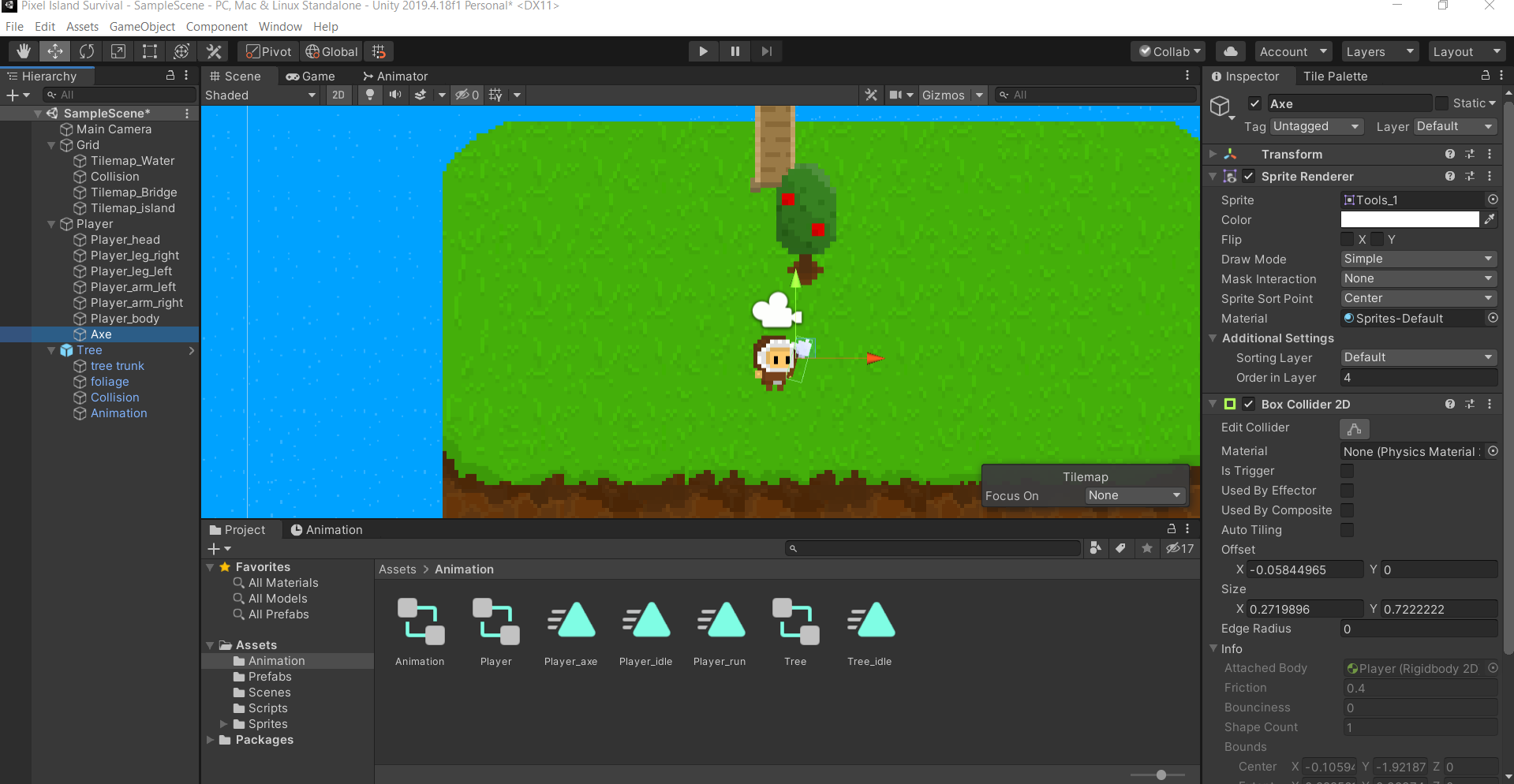Open the cloud services panel
This screenshot has height=784, width=1514.
[x=1231, y=51]
